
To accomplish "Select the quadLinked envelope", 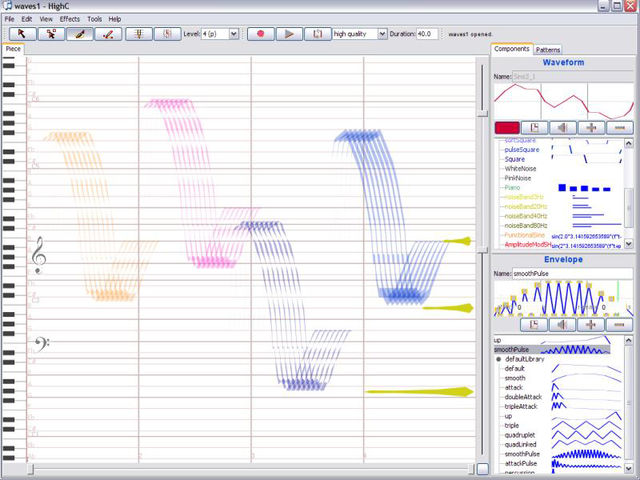I will coord(520,444).
